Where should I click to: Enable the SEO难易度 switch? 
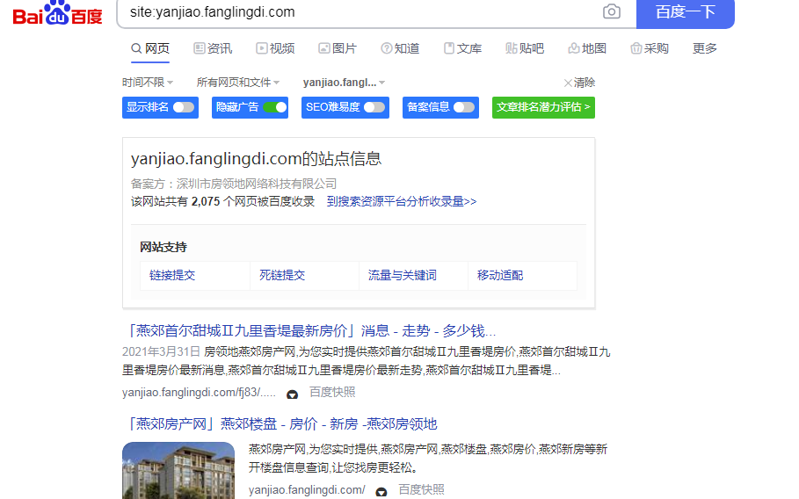(x=374, y=107)
